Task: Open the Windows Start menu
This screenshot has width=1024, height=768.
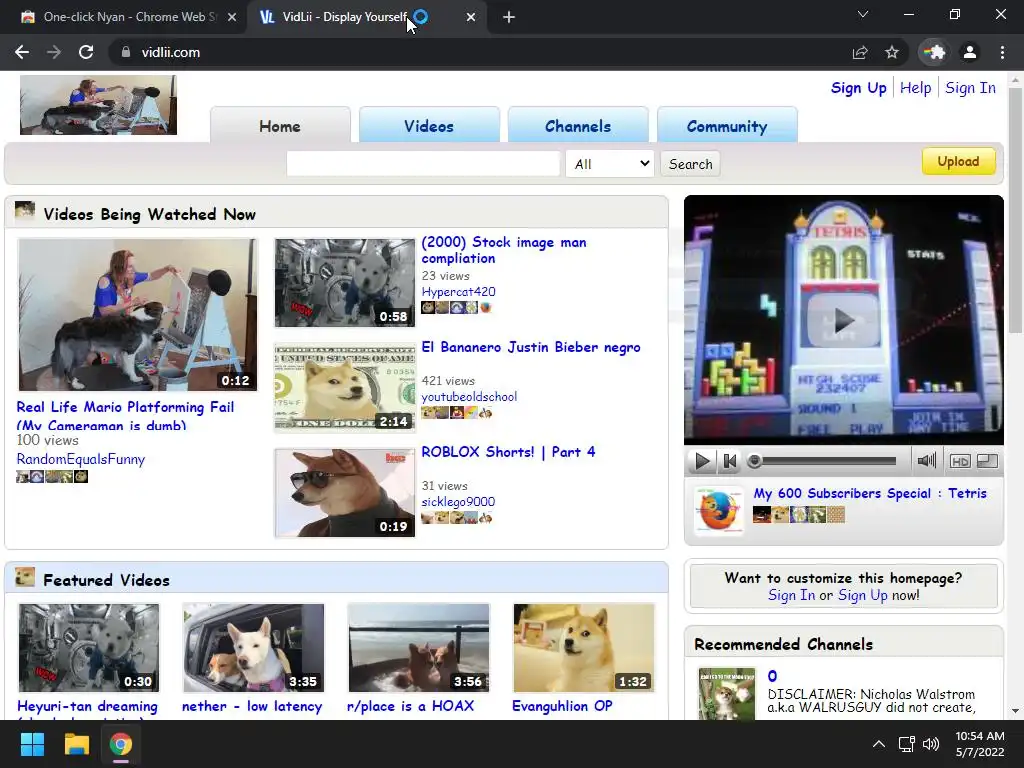Action: click(x=32, y=744)
